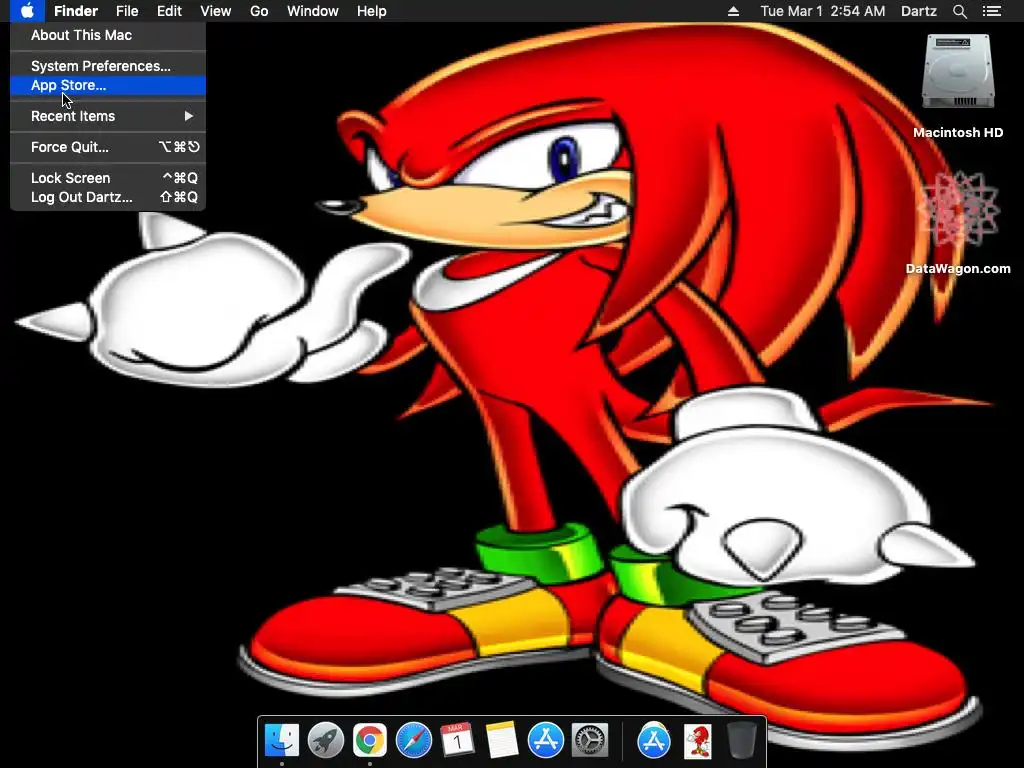Open the Trash in the Dock
1024x768 pixels.
coord(741,740)
